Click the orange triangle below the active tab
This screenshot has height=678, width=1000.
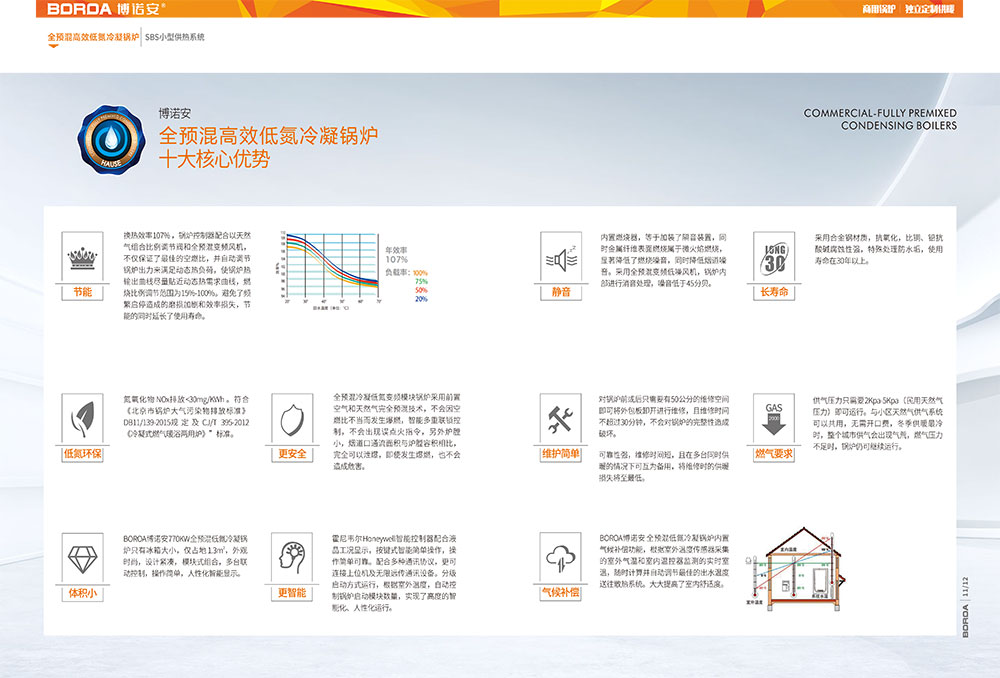[53, 46]
